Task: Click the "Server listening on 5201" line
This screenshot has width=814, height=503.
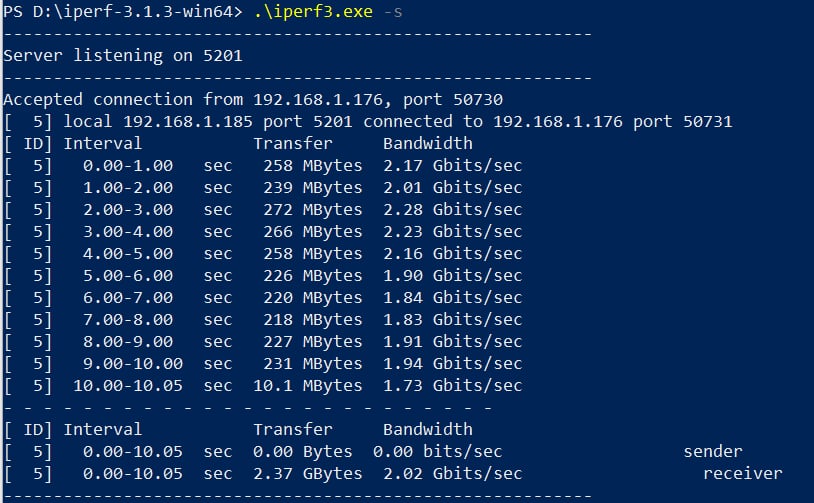Action: coord(122,56)
